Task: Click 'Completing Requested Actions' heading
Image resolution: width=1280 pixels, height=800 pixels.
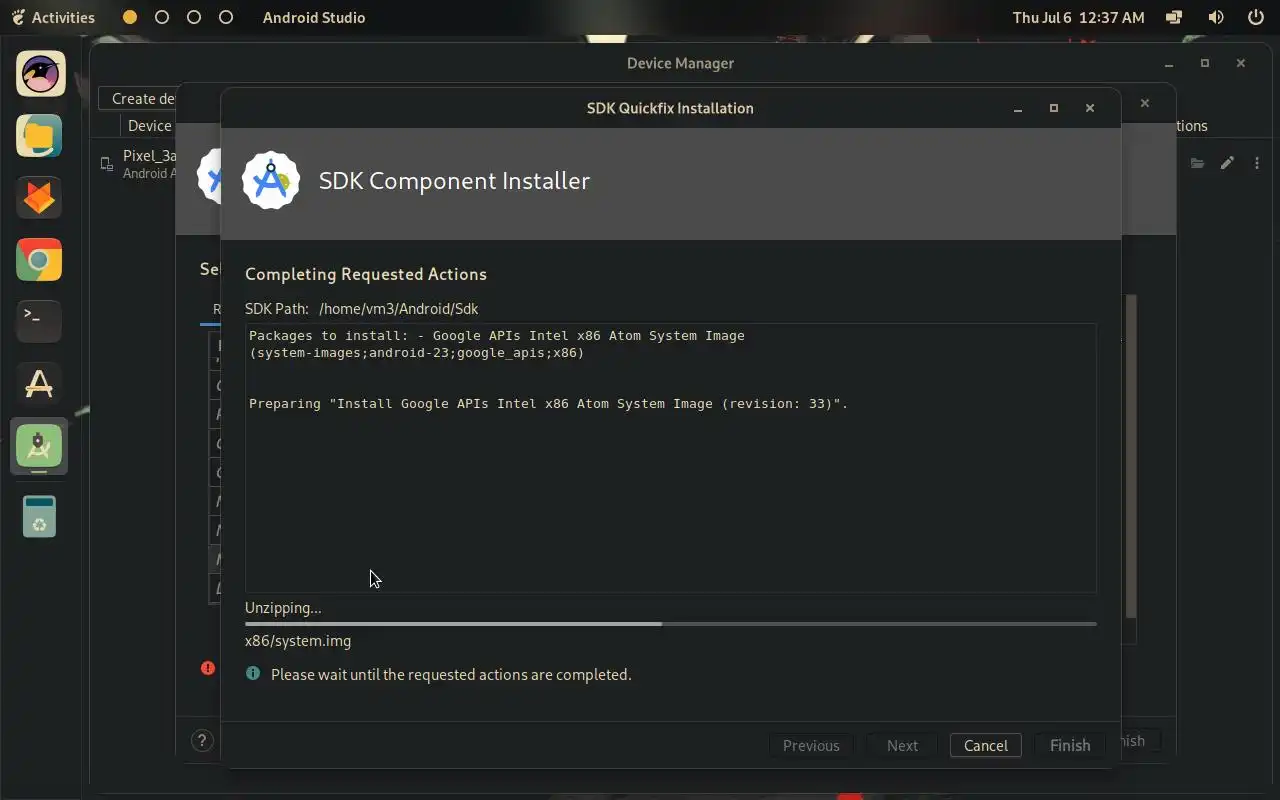Action: coord(366,274)
